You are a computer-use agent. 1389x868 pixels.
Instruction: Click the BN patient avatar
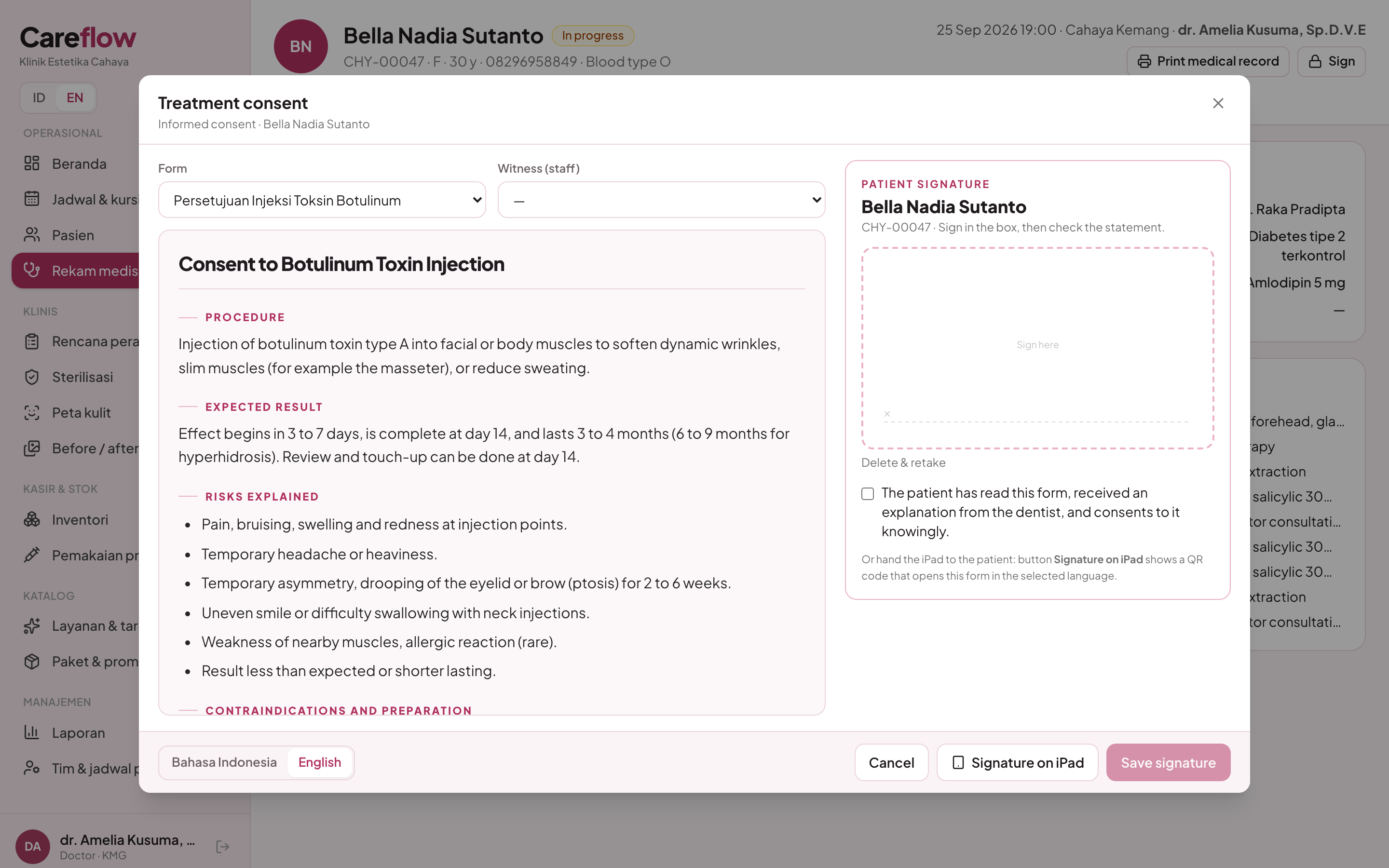pos(301,46)
